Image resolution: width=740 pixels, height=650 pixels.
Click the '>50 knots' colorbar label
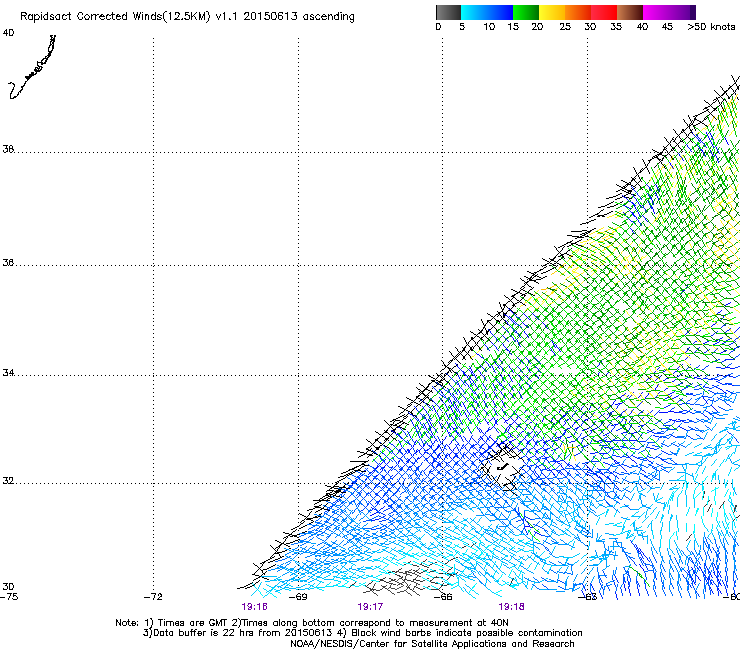click(x=711, y=27)
